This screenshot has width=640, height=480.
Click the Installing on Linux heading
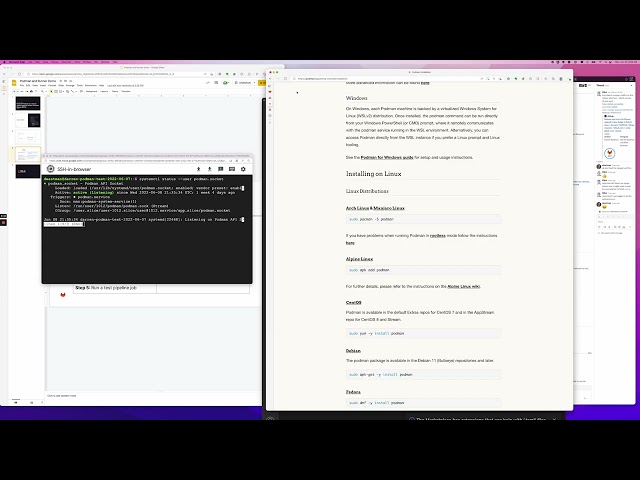click(x=373, y=173)
